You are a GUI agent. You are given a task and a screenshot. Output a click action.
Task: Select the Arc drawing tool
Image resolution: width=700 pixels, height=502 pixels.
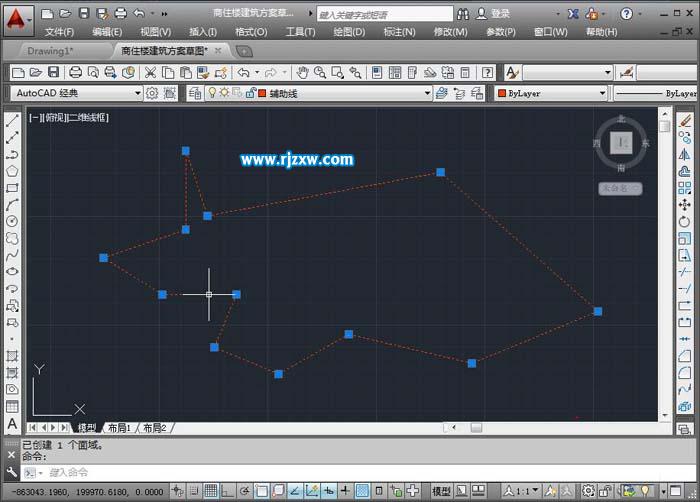click(x=12, y=205)
